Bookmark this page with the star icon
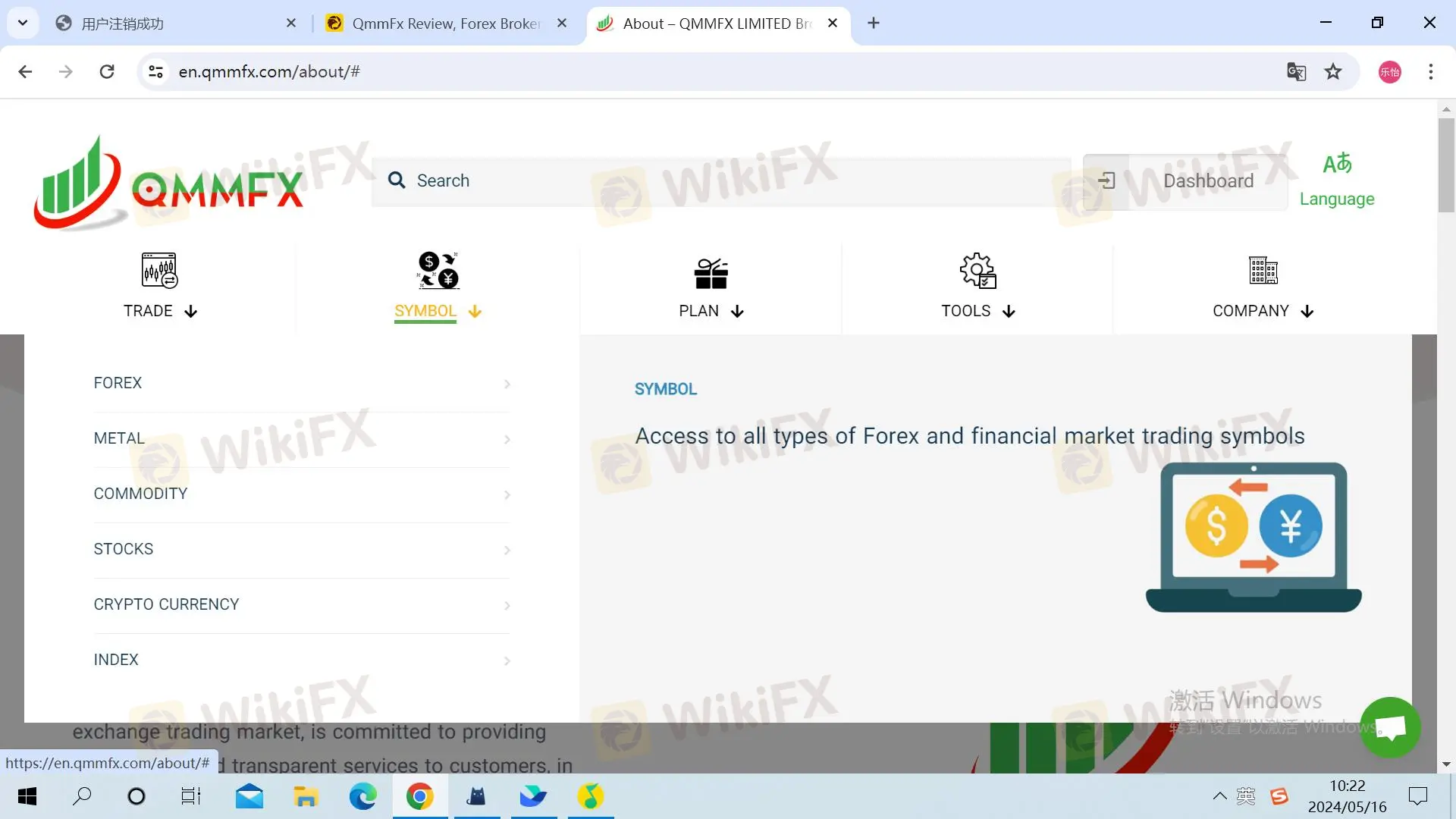Screen dimensions: 1456x819 (x=1333, y=72)
